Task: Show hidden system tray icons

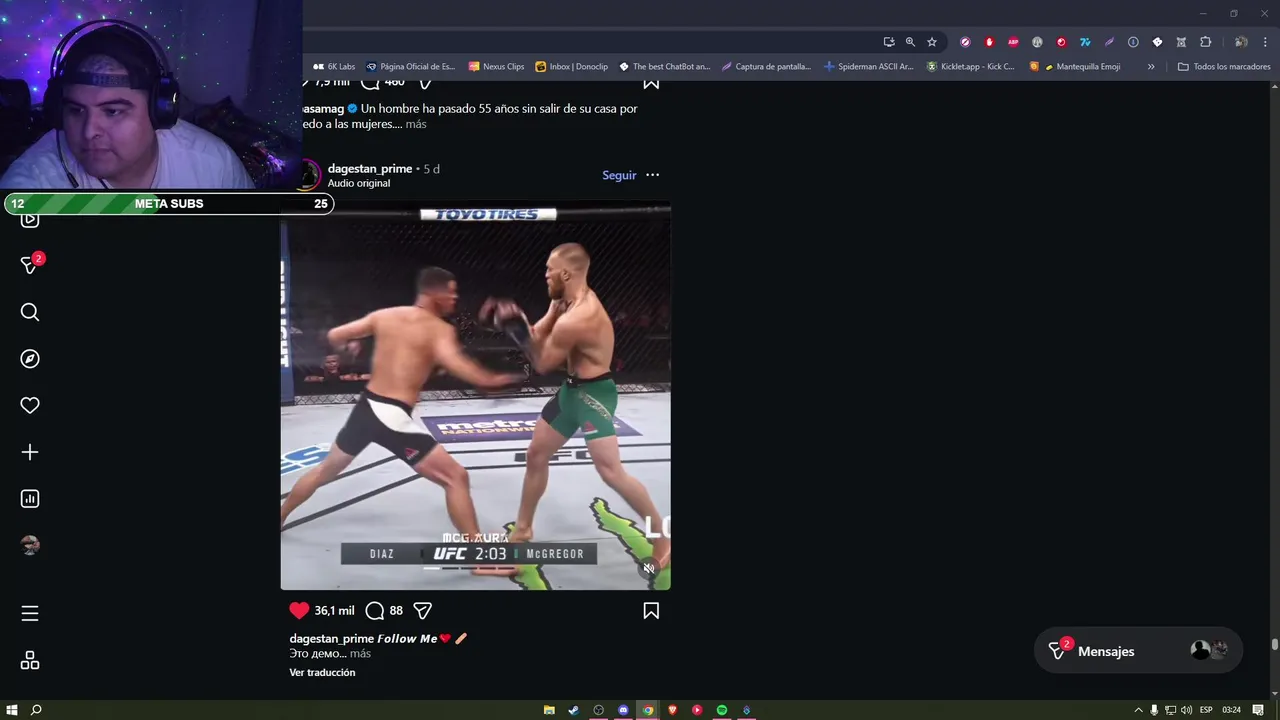Action: point(1138,710)
